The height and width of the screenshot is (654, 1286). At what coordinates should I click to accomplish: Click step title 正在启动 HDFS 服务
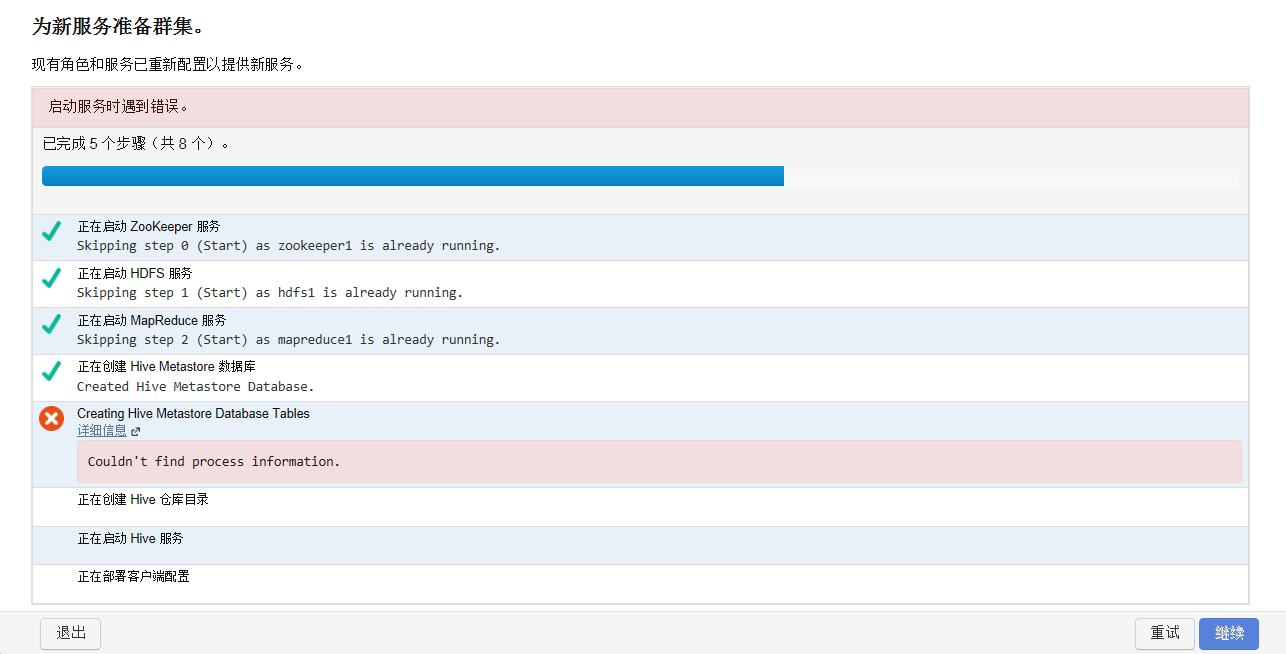pyautogui.click(x=135, y=273)
